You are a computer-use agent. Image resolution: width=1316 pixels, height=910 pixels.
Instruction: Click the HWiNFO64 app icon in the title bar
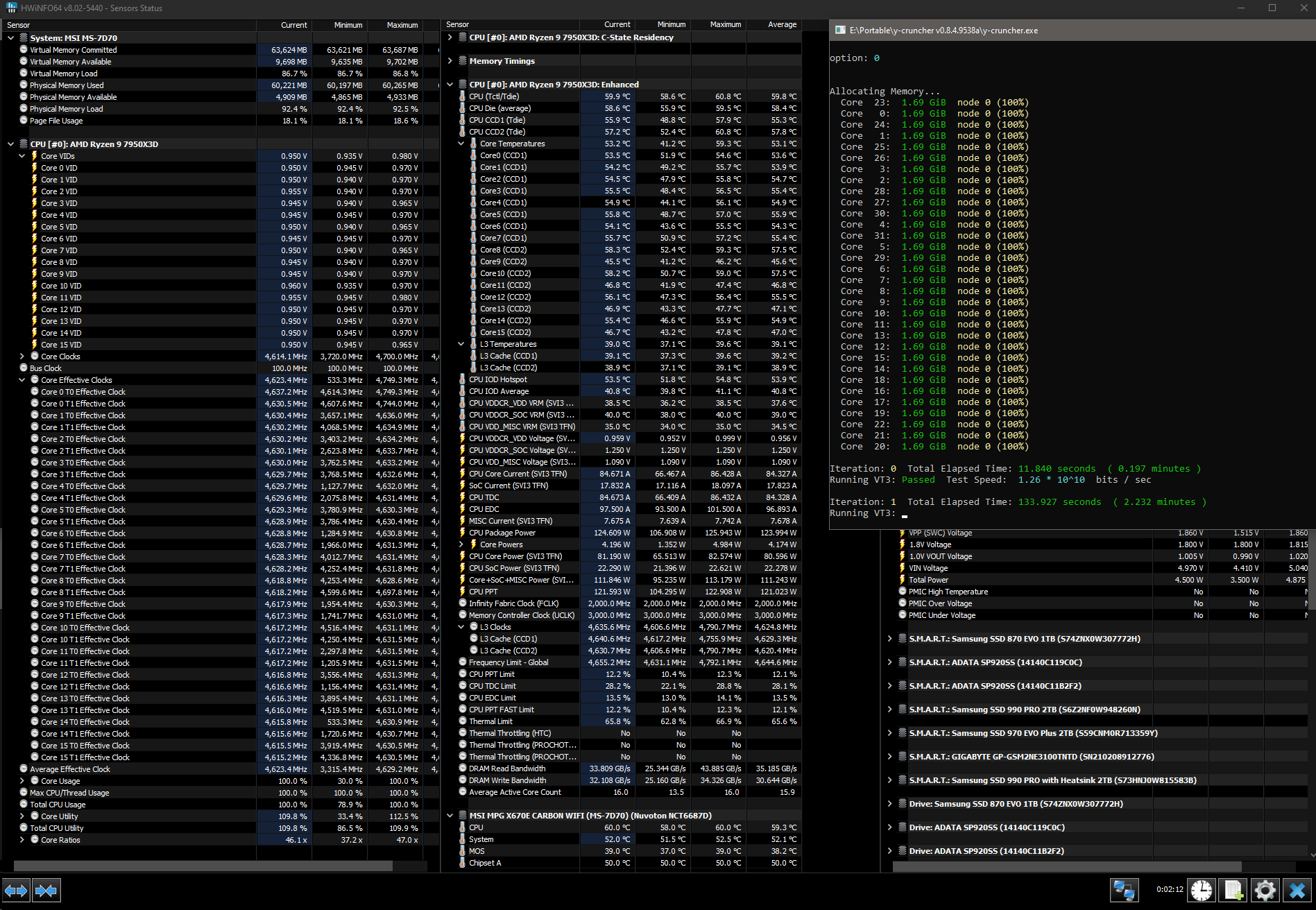click(11, 8)
